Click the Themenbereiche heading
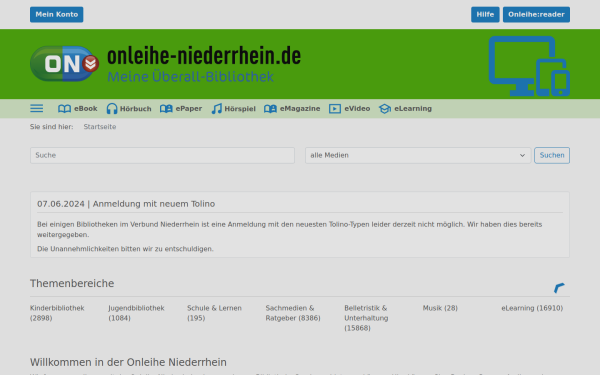The height and width of the screenshot is (375, 600). tap(72, 284)
